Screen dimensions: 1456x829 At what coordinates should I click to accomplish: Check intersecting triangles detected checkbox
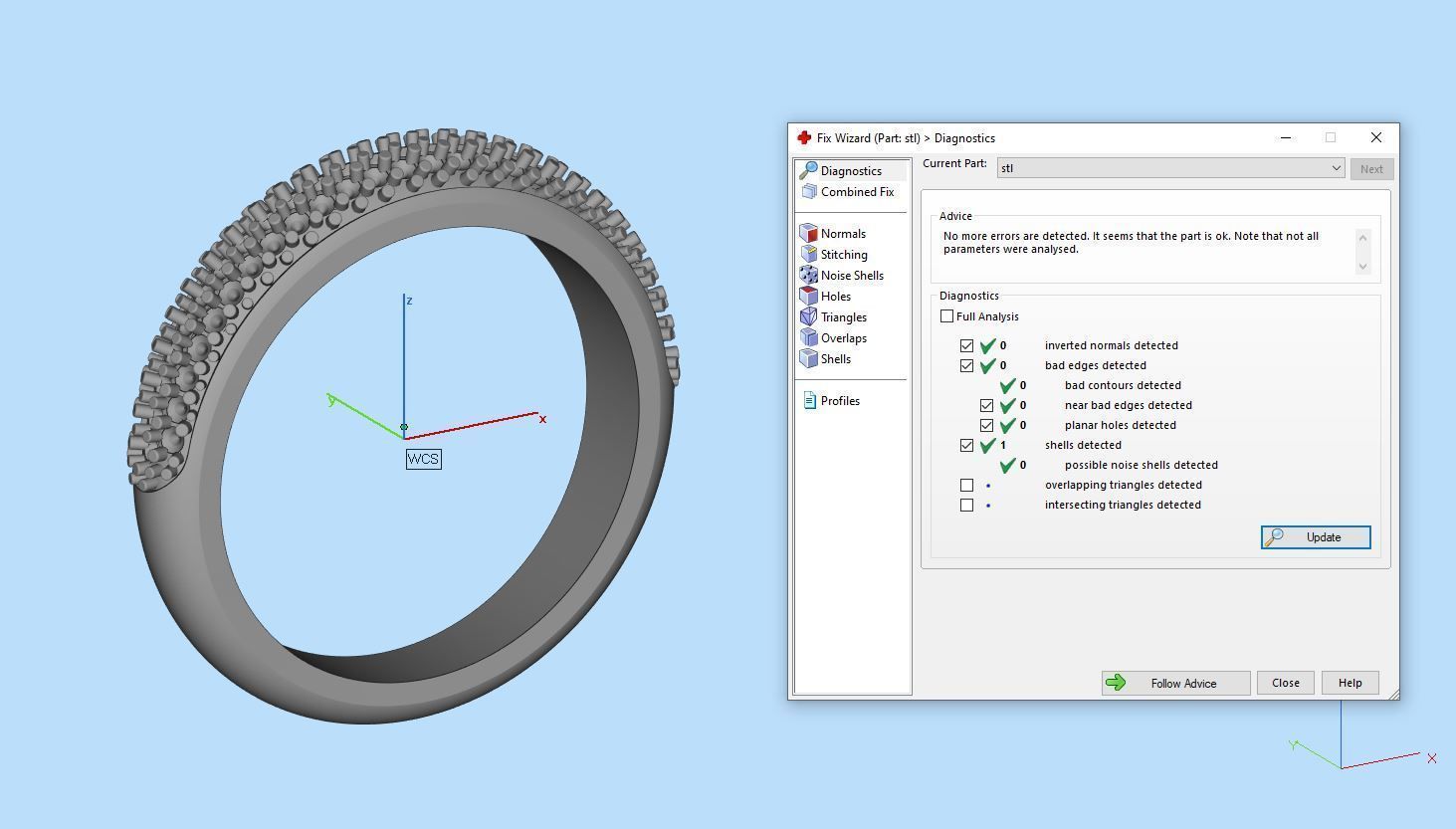point(966,506)
